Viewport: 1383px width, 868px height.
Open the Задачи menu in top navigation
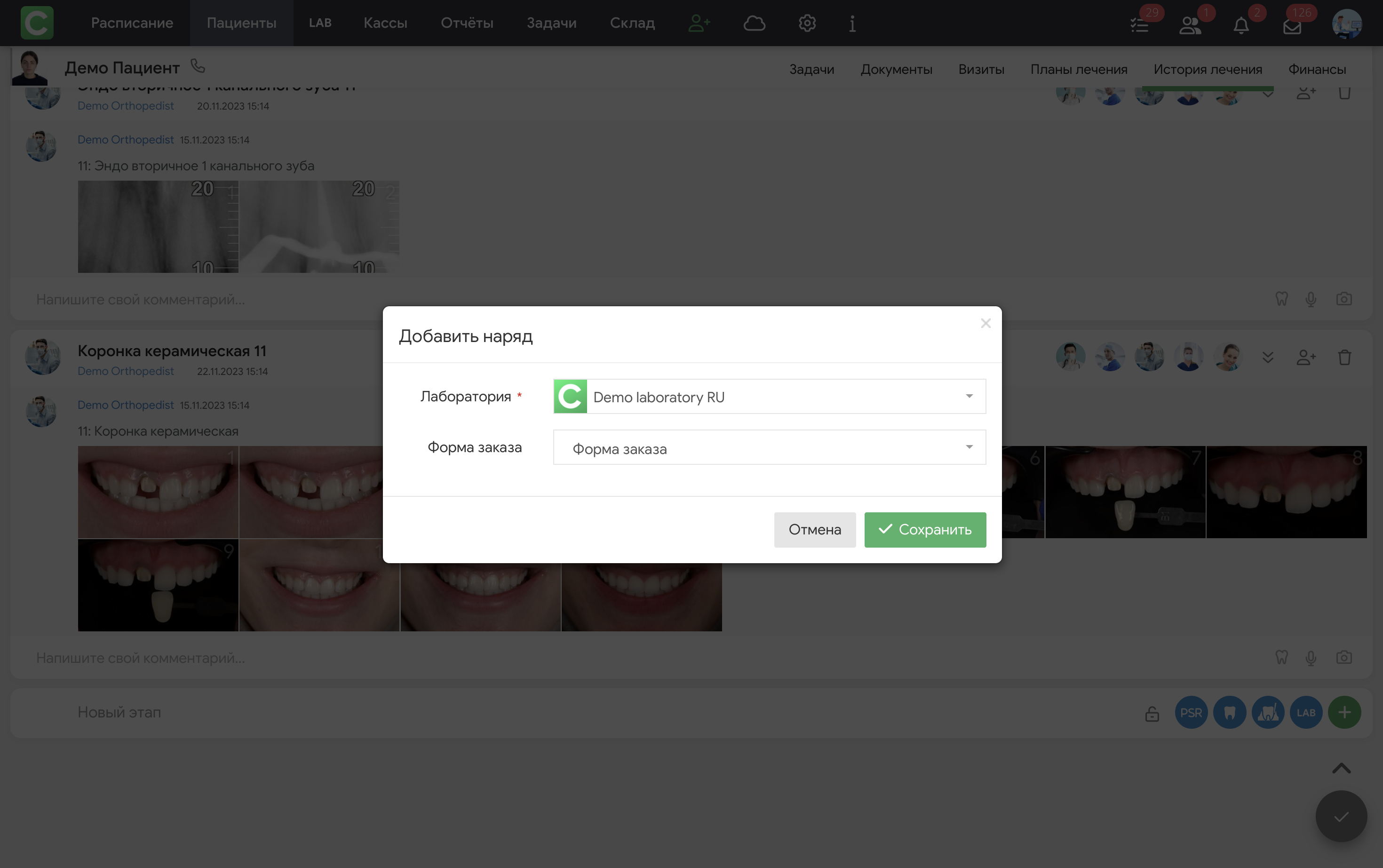(x=551, y=23)
